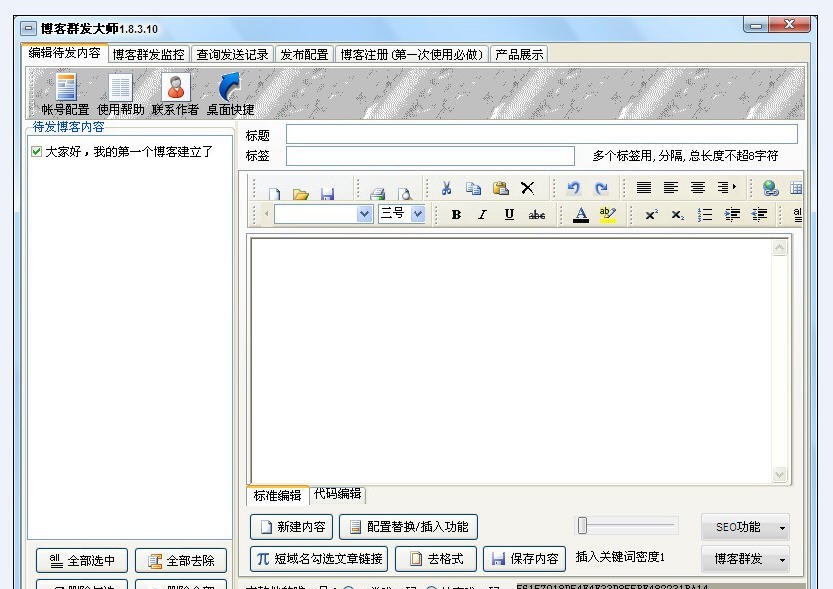The image size is (833, 589).
Task: Open the 三号 font size dropdown
Action: tap(418, 214)
